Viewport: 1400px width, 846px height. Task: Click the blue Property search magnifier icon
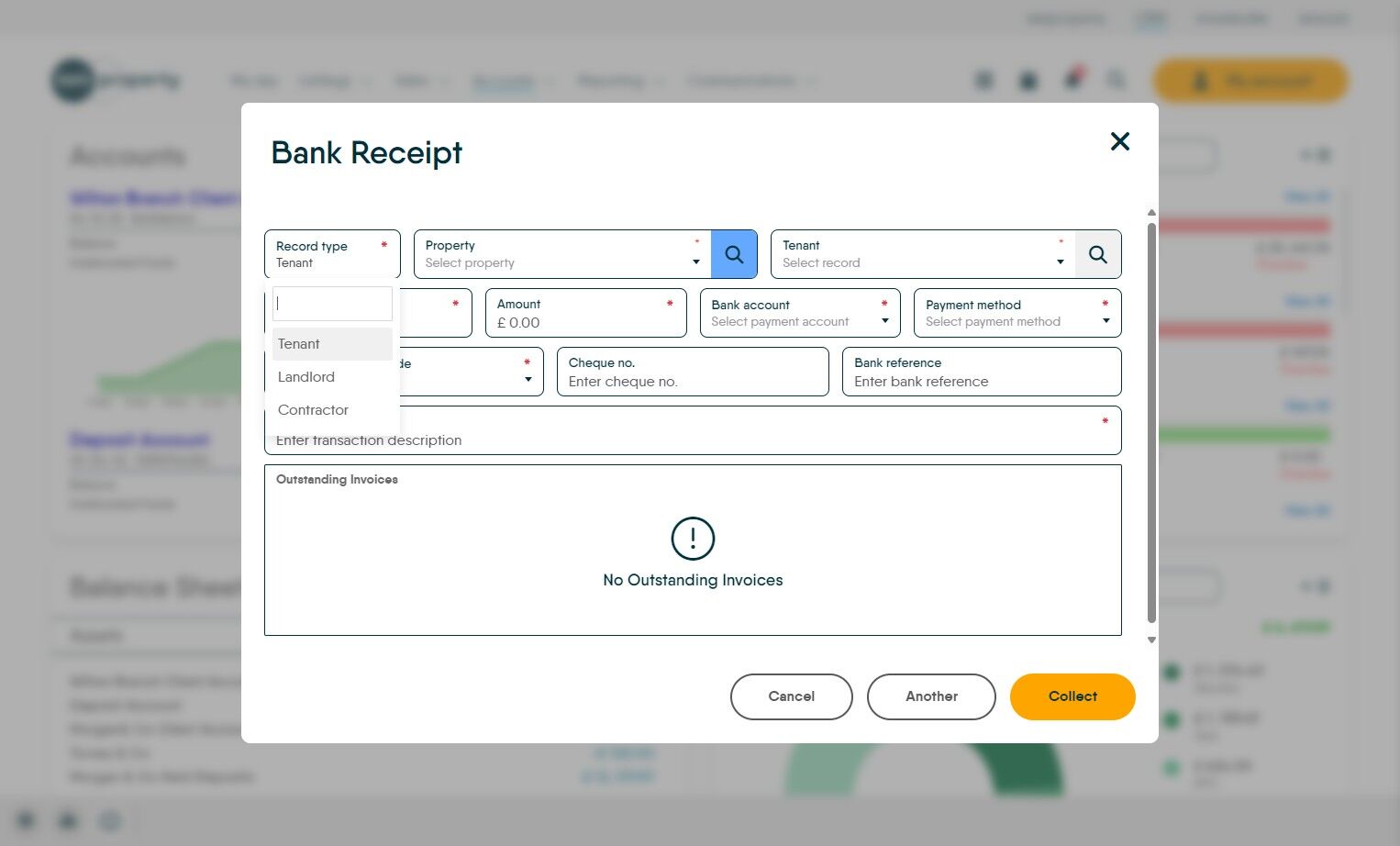(734, 254)
